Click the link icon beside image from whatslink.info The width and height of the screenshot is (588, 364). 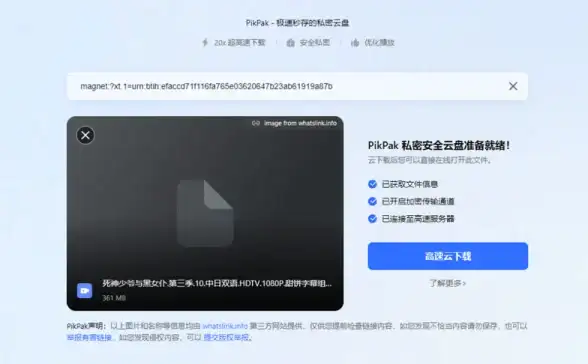[256, 123]
